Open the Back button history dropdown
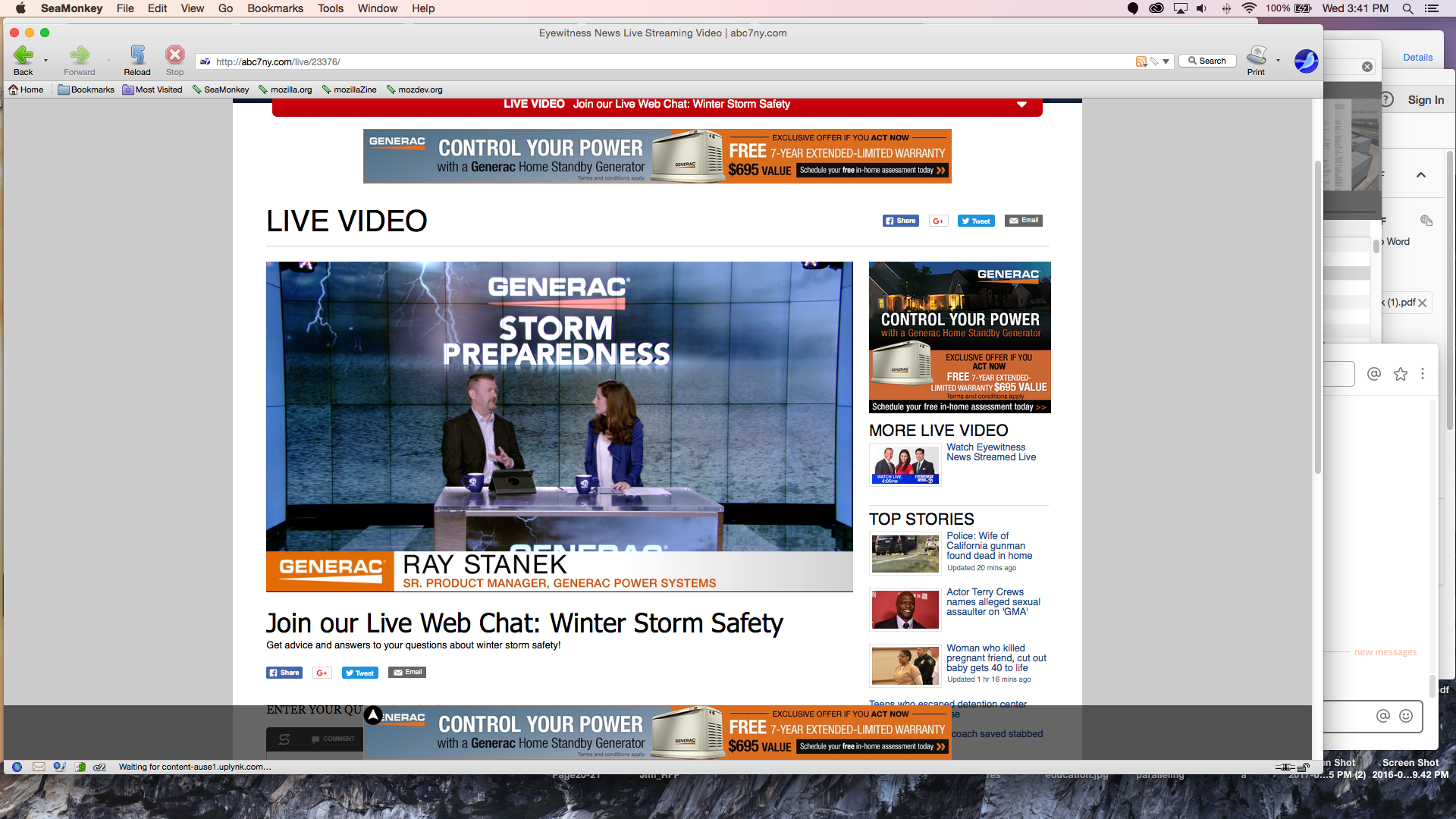The image size is (1456, 819). click(45, 61)
